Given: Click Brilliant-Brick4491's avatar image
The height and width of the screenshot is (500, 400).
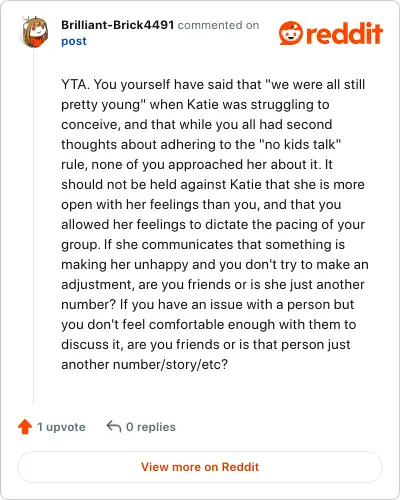Looking at the screenshot, I should [35, 32].
